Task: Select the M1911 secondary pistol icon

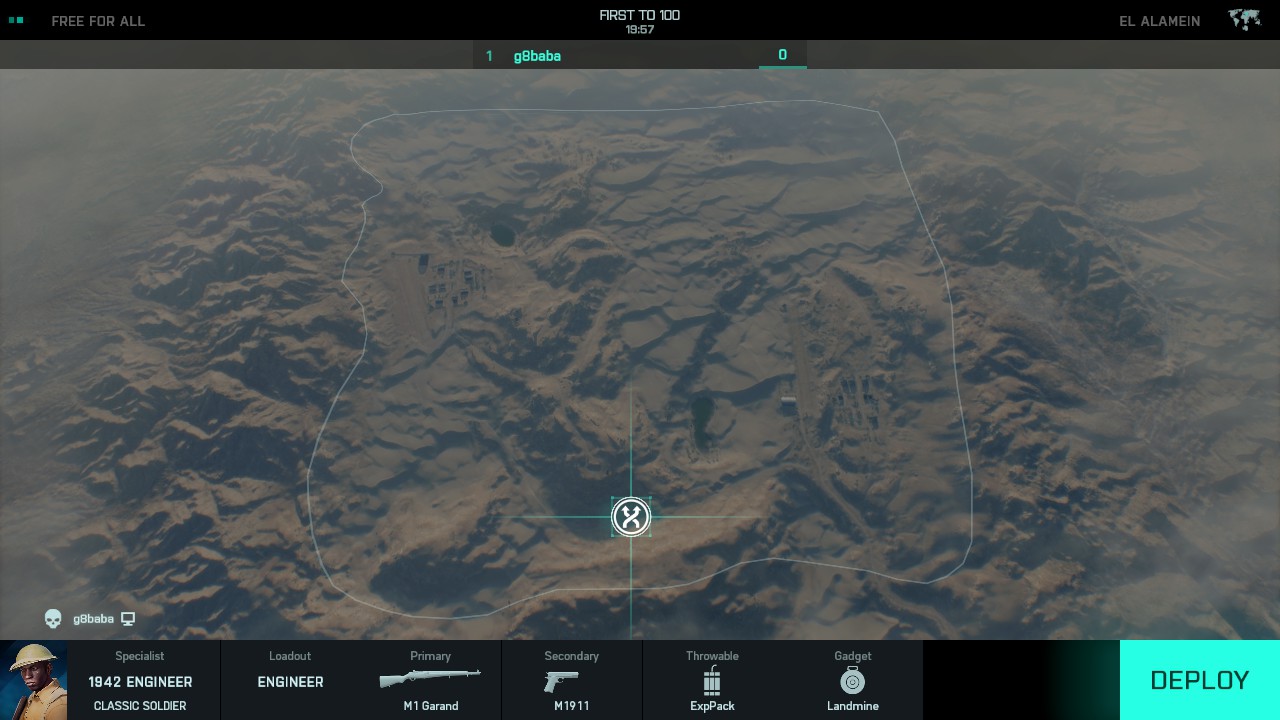Action: [x=561, y=681]
